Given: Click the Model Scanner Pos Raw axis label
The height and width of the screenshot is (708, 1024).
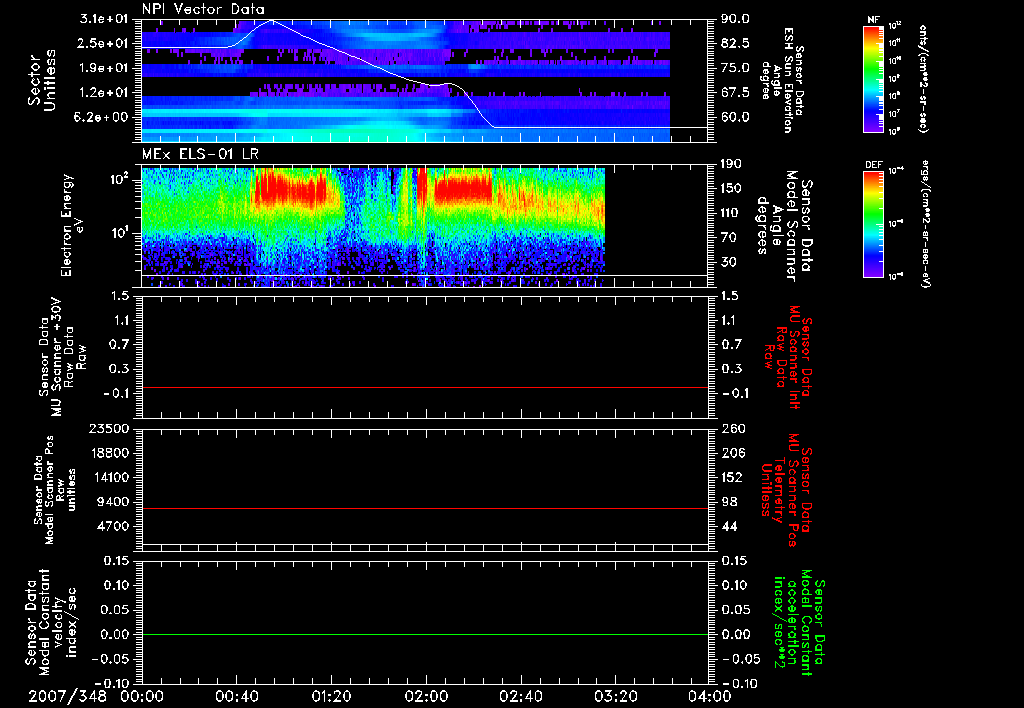Looking at the screenshot, I should 55,490.
